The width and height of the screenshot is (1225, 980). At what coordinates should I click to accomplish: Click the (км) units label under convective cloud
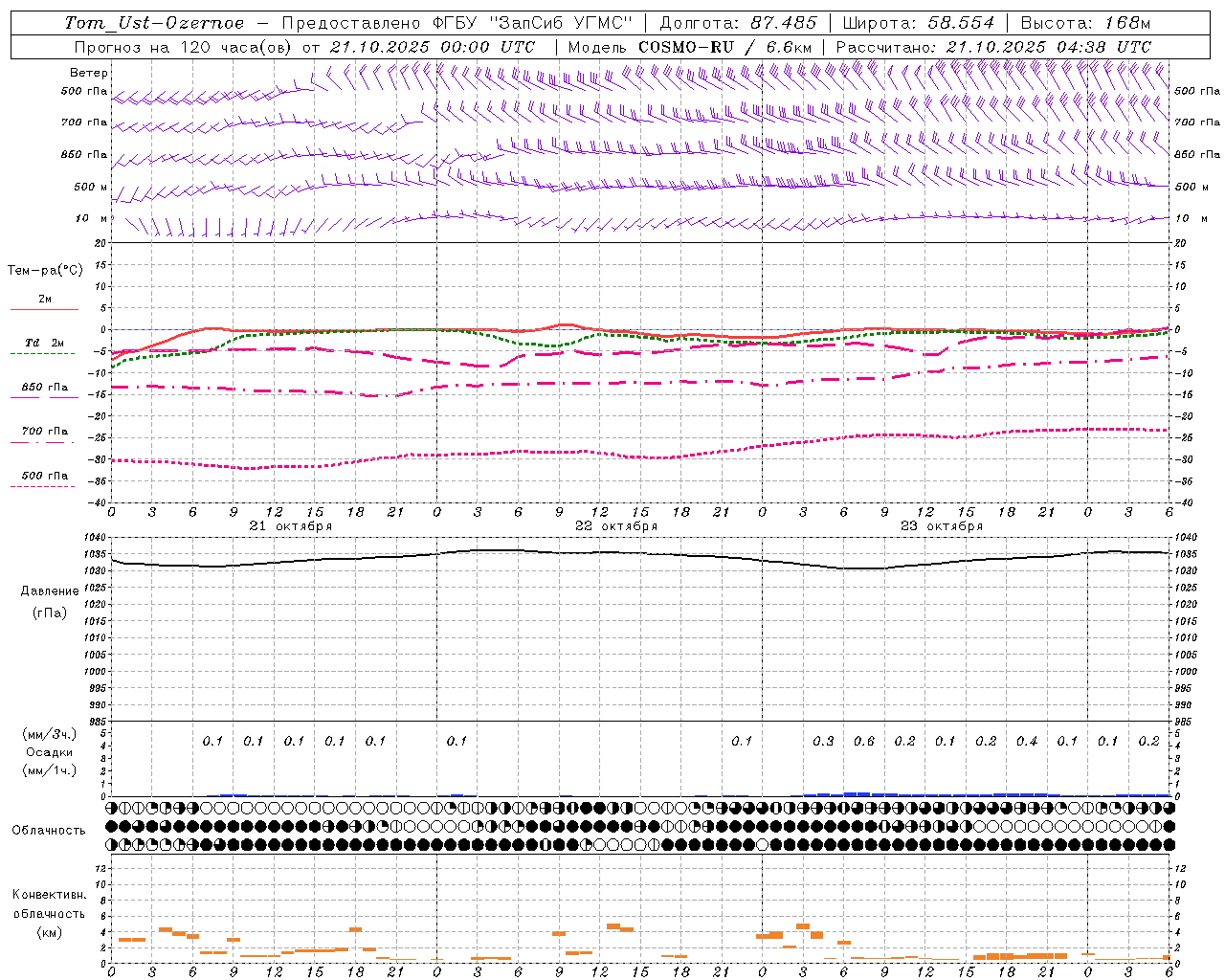click(x=50, y=932)
